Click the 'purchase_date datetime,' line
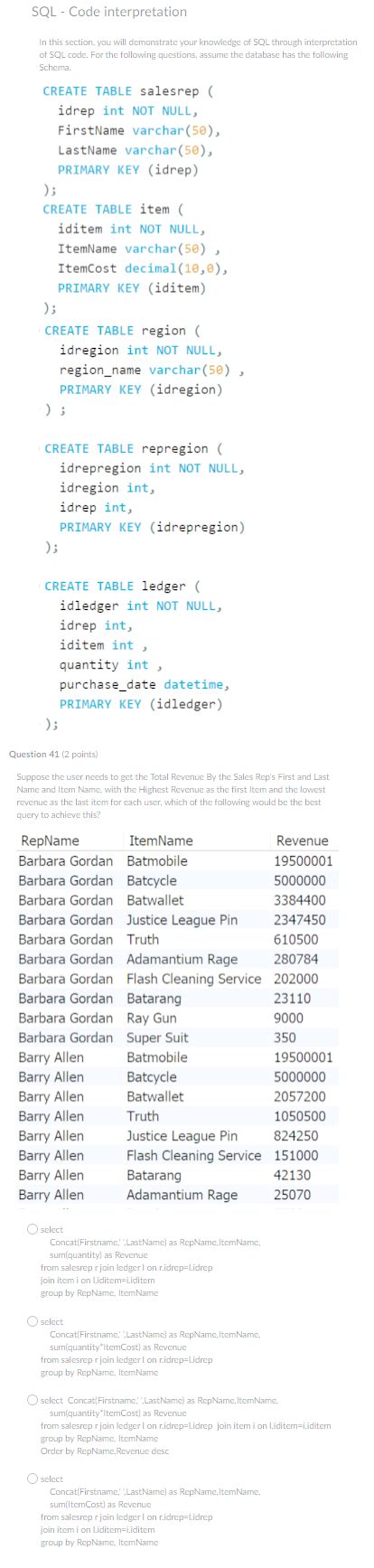This screenshot has height=1568, width=374. [x=145, y=684]
